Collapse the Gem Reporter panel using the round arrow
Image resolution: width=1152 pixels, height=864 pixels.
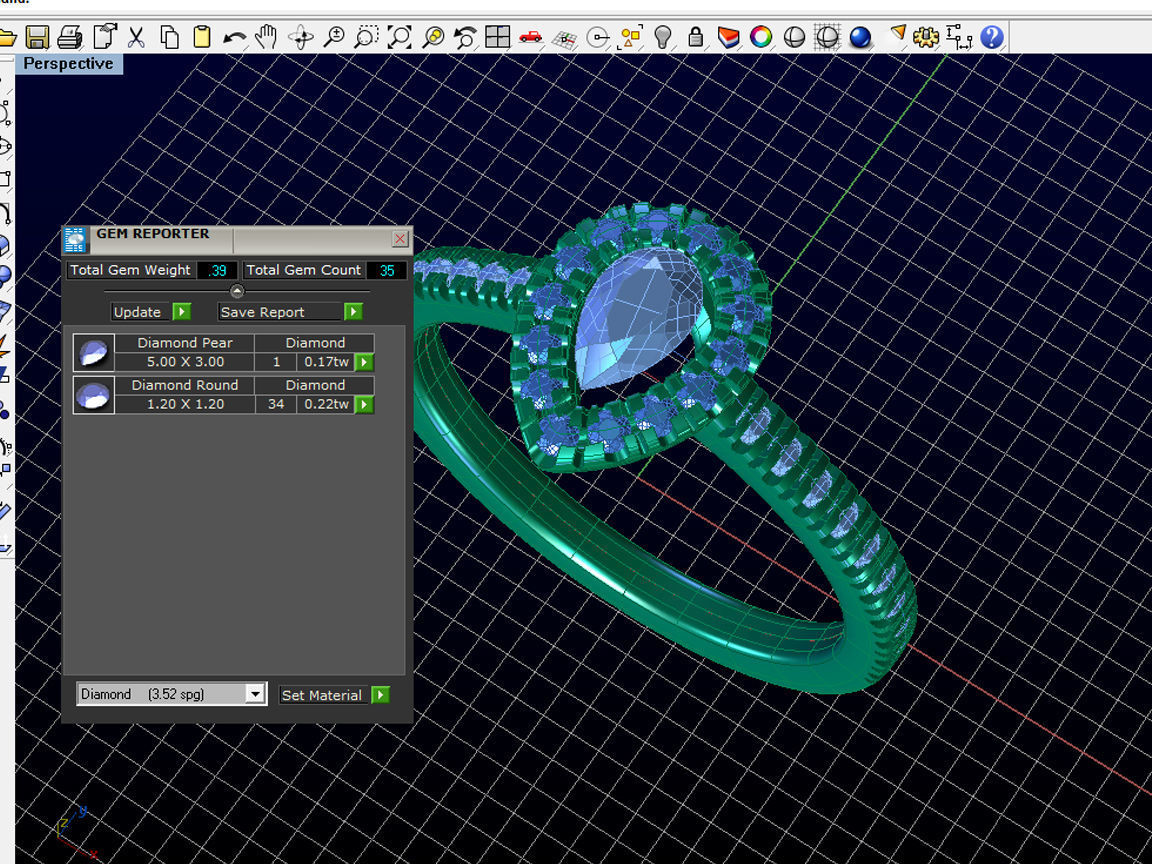[x=237, y=291]
